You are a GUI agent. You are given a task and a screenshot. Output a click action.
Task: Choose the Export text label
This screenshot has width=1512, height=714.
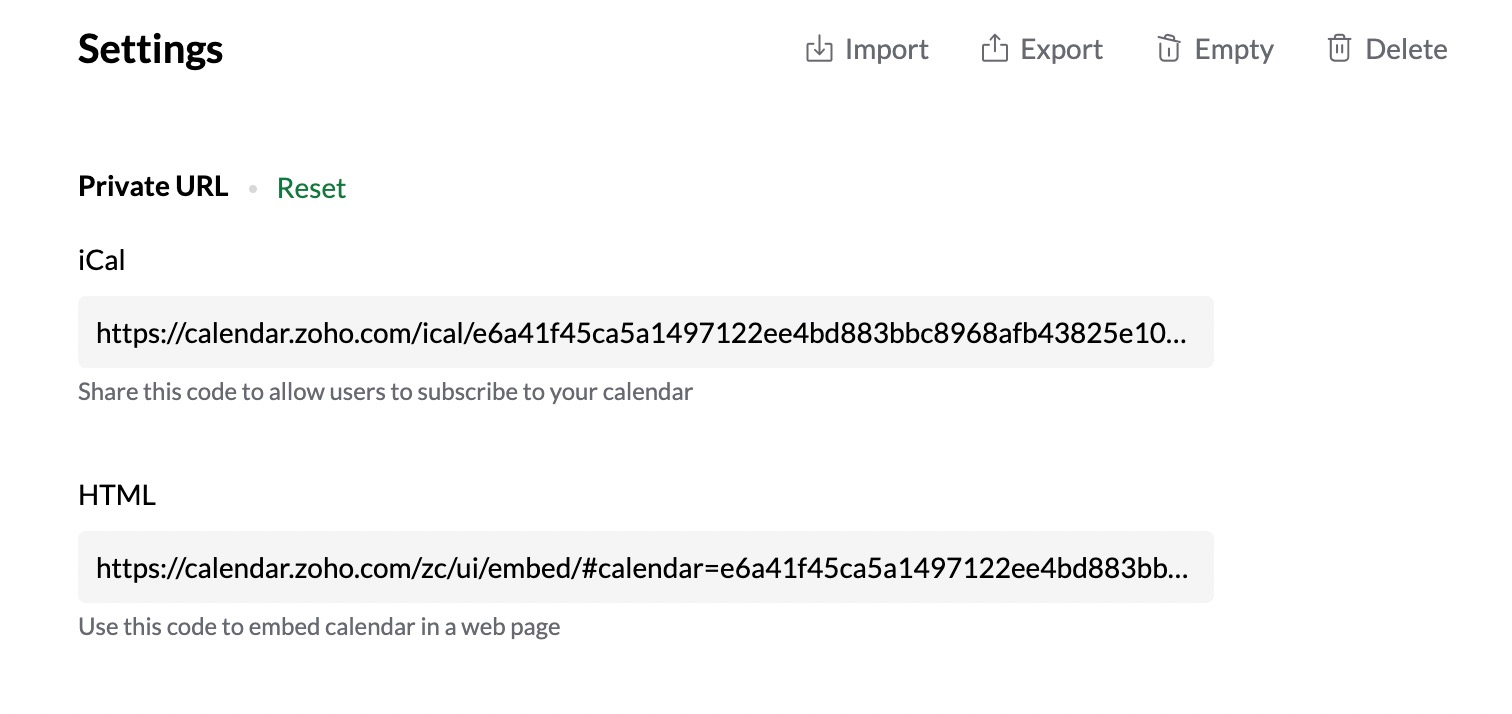1061,49
